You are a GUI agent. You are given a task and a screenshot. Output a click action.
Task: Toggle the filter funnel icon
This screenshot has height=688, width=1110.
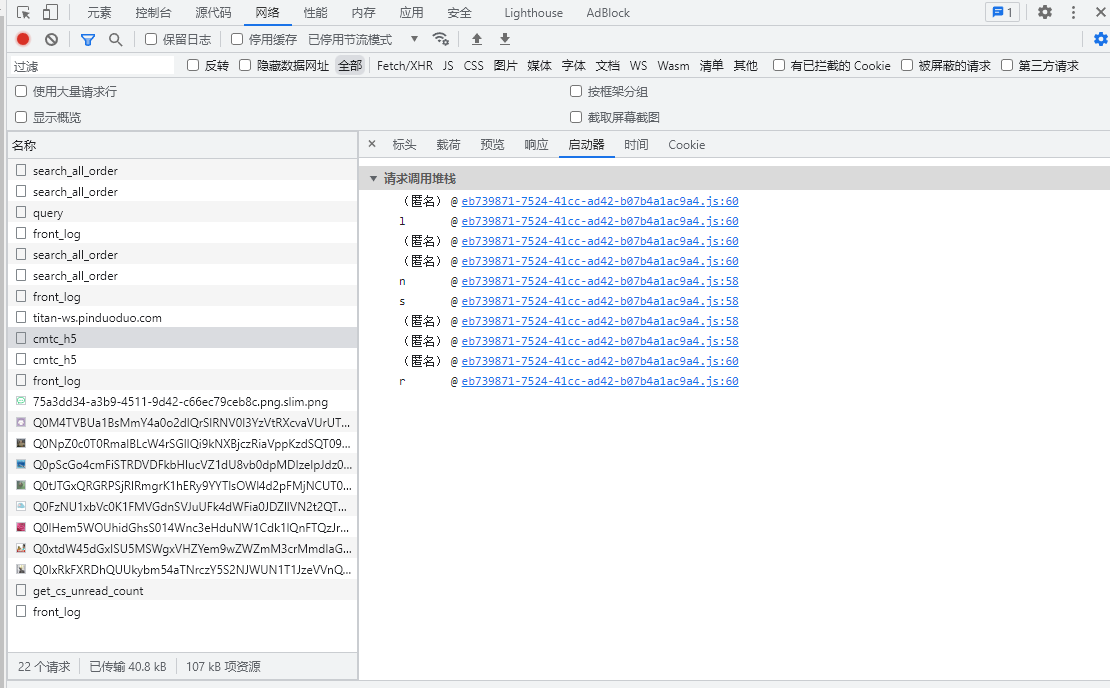tap(88, 40)
